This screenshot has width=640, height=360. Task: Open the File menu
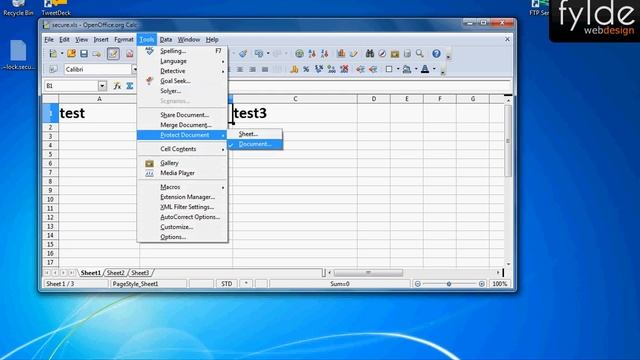(x=49, y=40)
